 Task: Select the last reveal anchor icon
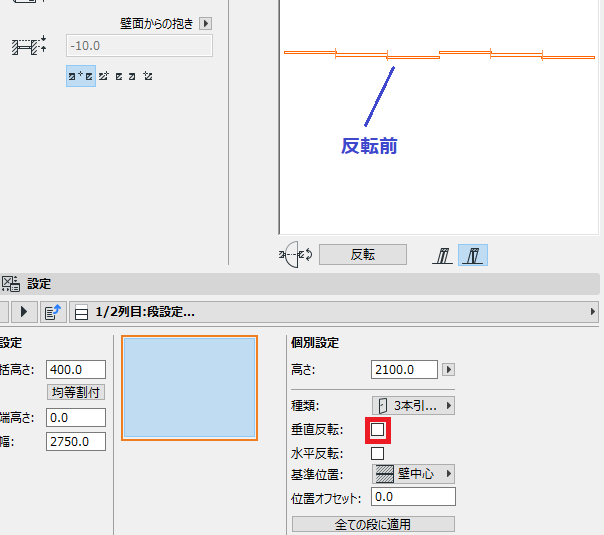(x=148, y=76)
